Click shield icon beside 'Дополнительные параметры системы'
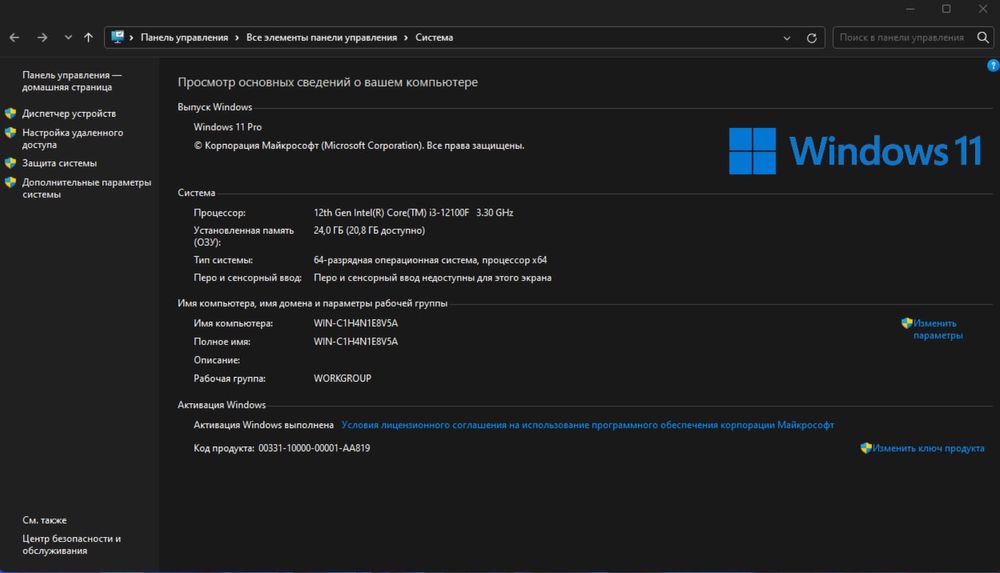 pos(10,182)
